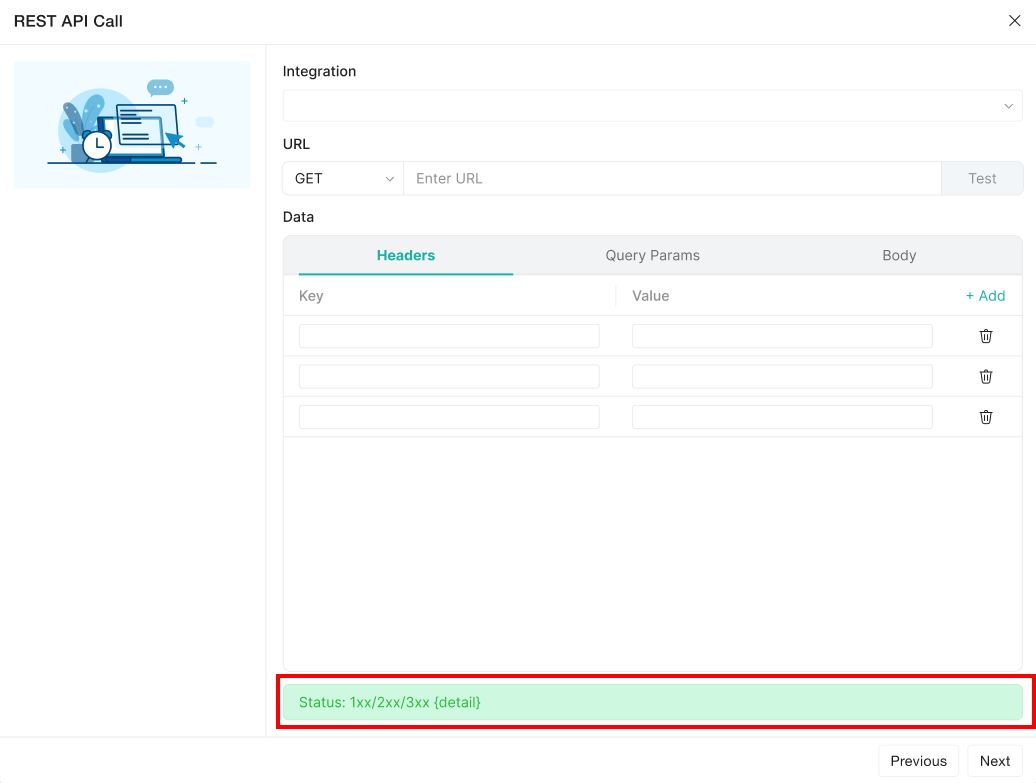Switch to the Query Params tab
The height and width of the screenshot is (783, 1036).
coord(652,255)
